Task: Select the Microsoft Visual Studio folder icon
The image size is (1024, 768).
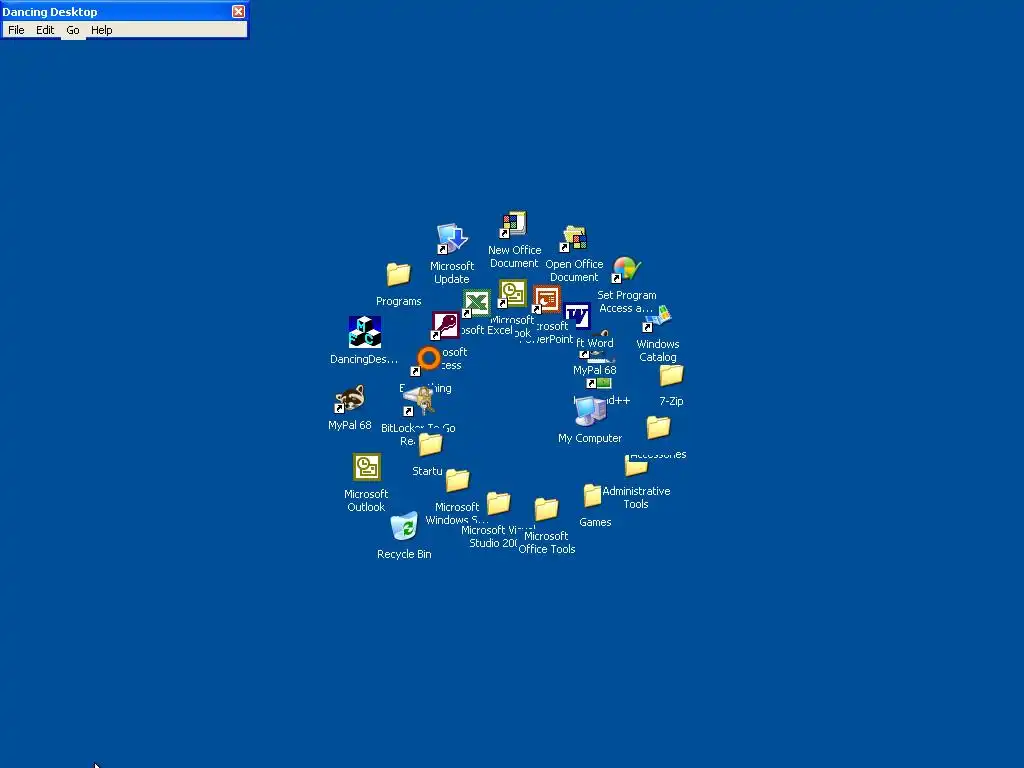Action: pos(498,503)
